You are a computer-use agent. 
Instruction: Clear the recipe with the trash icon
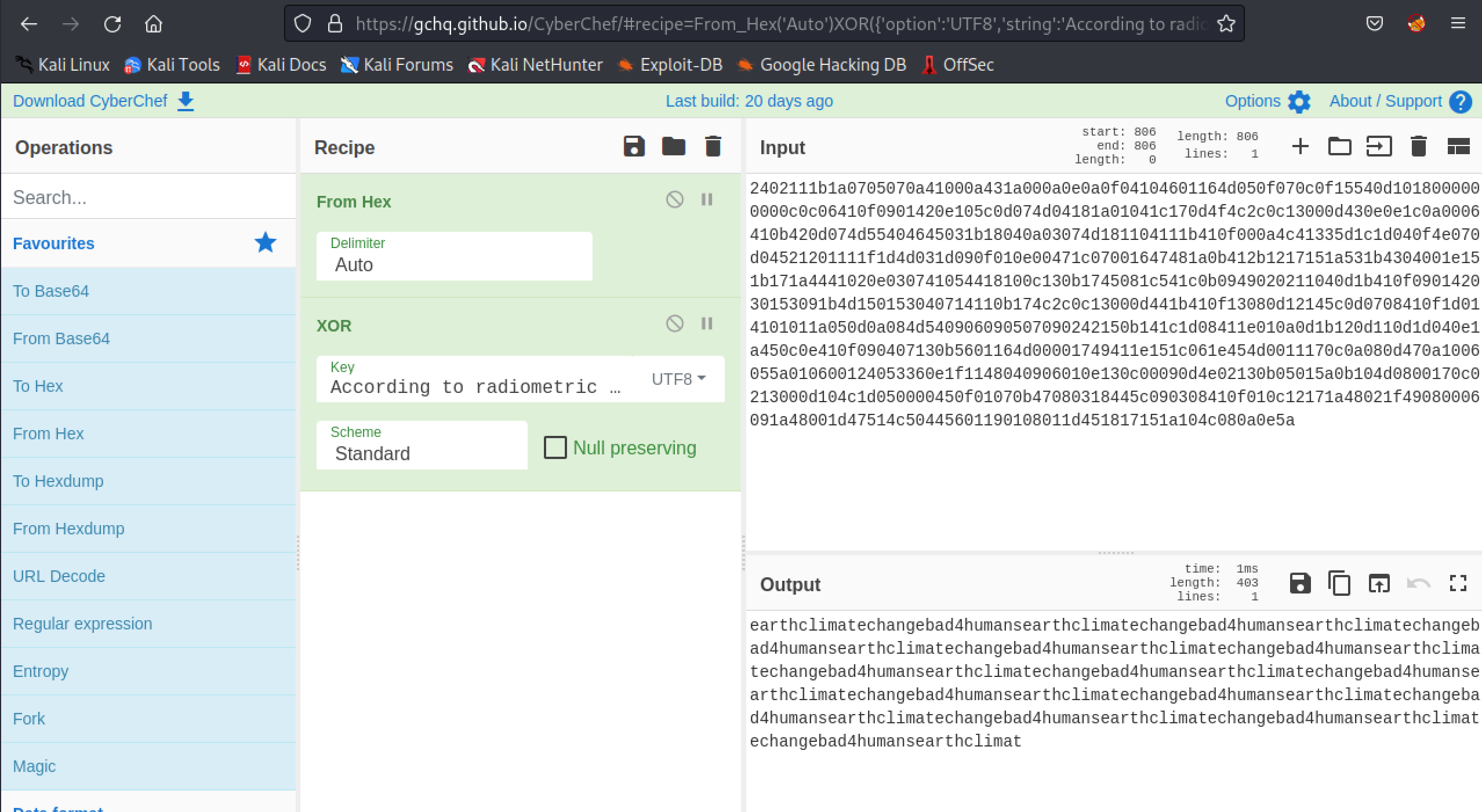click(713, 147)
